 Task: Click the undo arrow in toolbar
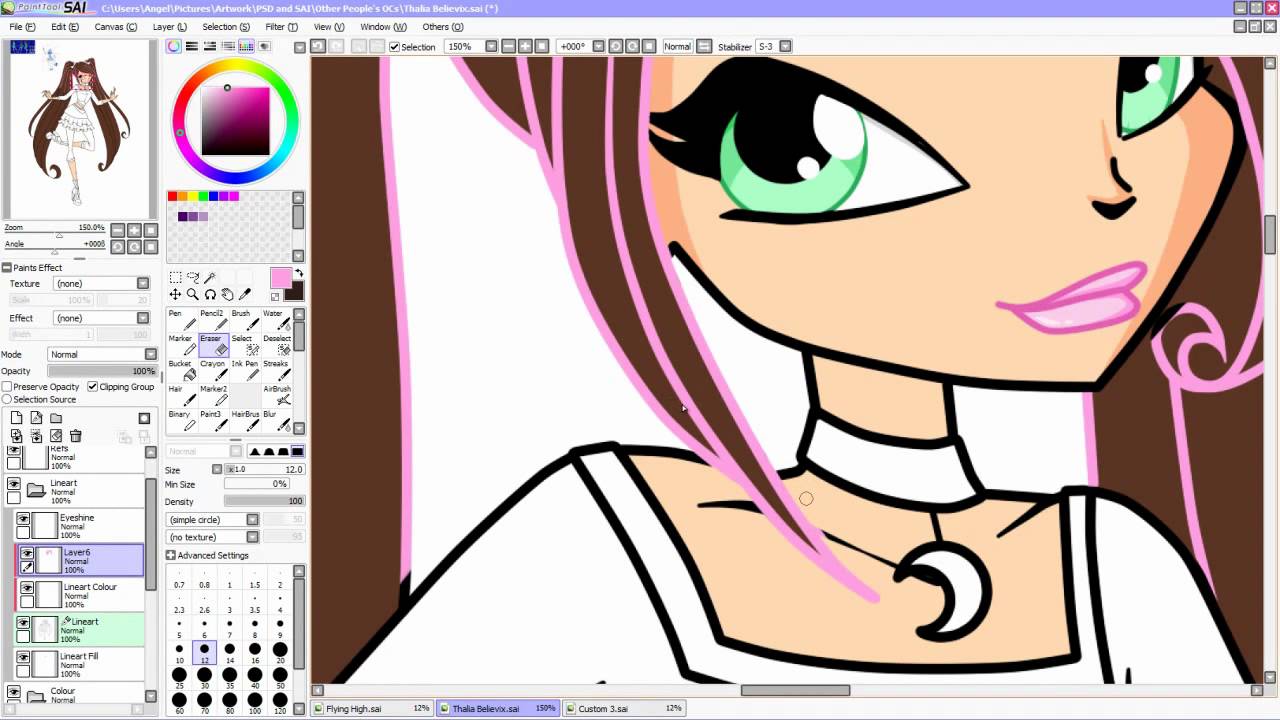click(318, 46)
